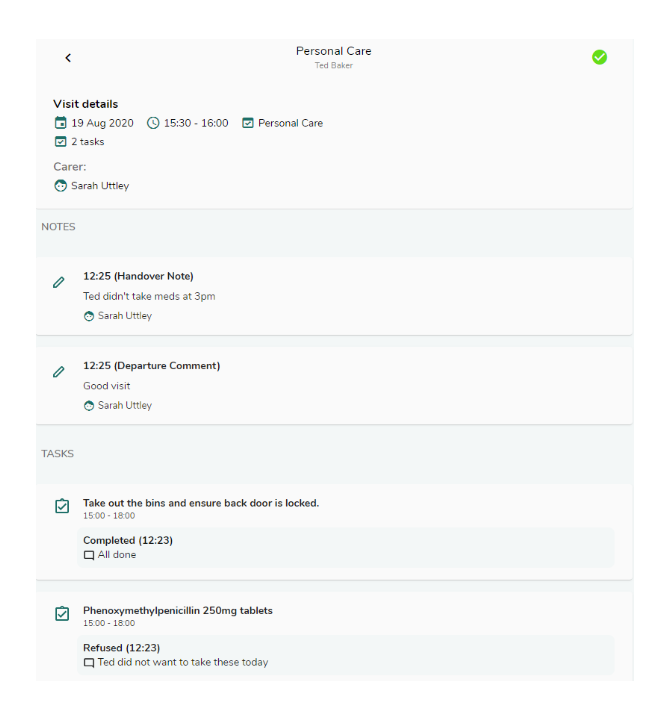Click the clock icon next to 15:30 - 16:00
The width and height of the screenshot is (661, 722).
tap(153, 123)
